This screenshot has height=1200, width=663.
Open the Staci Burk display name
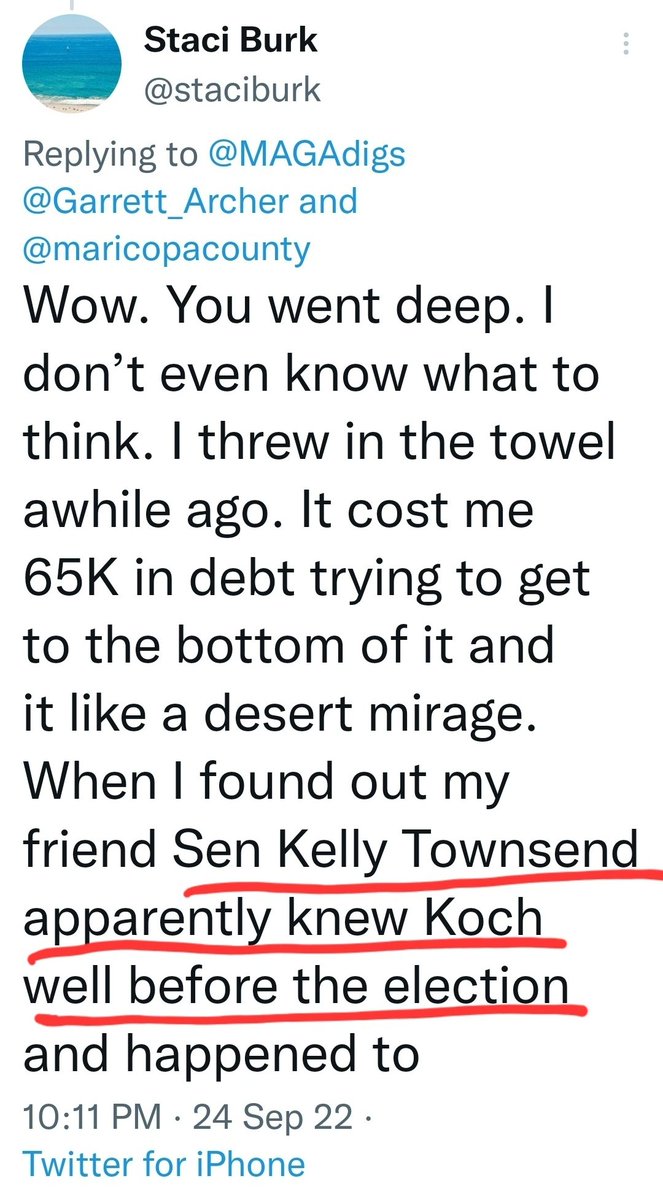(x=232, y=41)
